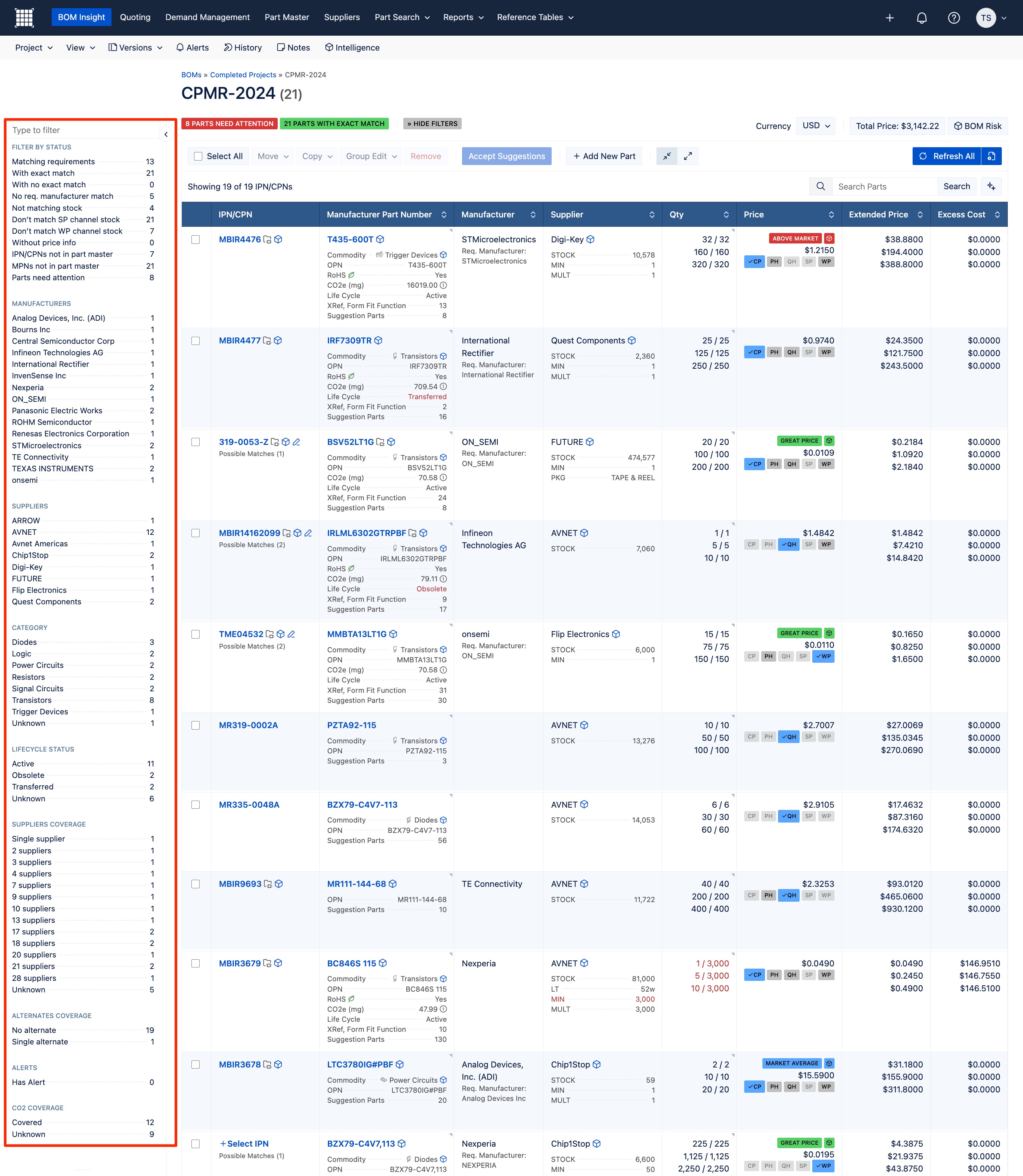1023x1176 pixels.
Task: Open the help question mark icon
Action: [953, 18]
